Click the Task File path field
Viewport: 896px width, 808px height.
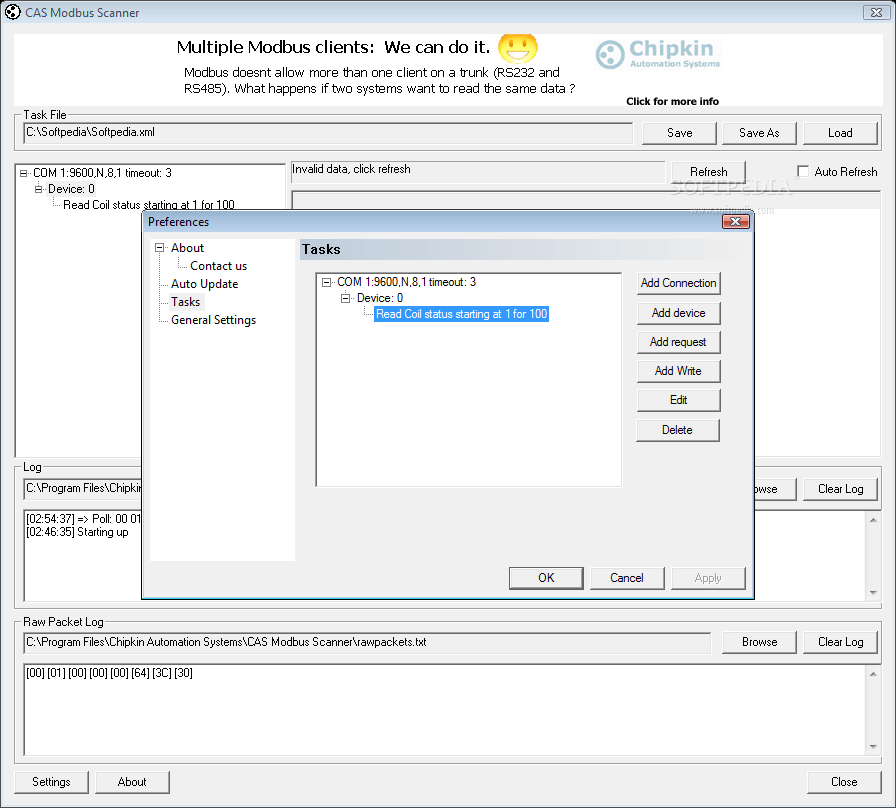pyautogui.click(x=300, y=132)
